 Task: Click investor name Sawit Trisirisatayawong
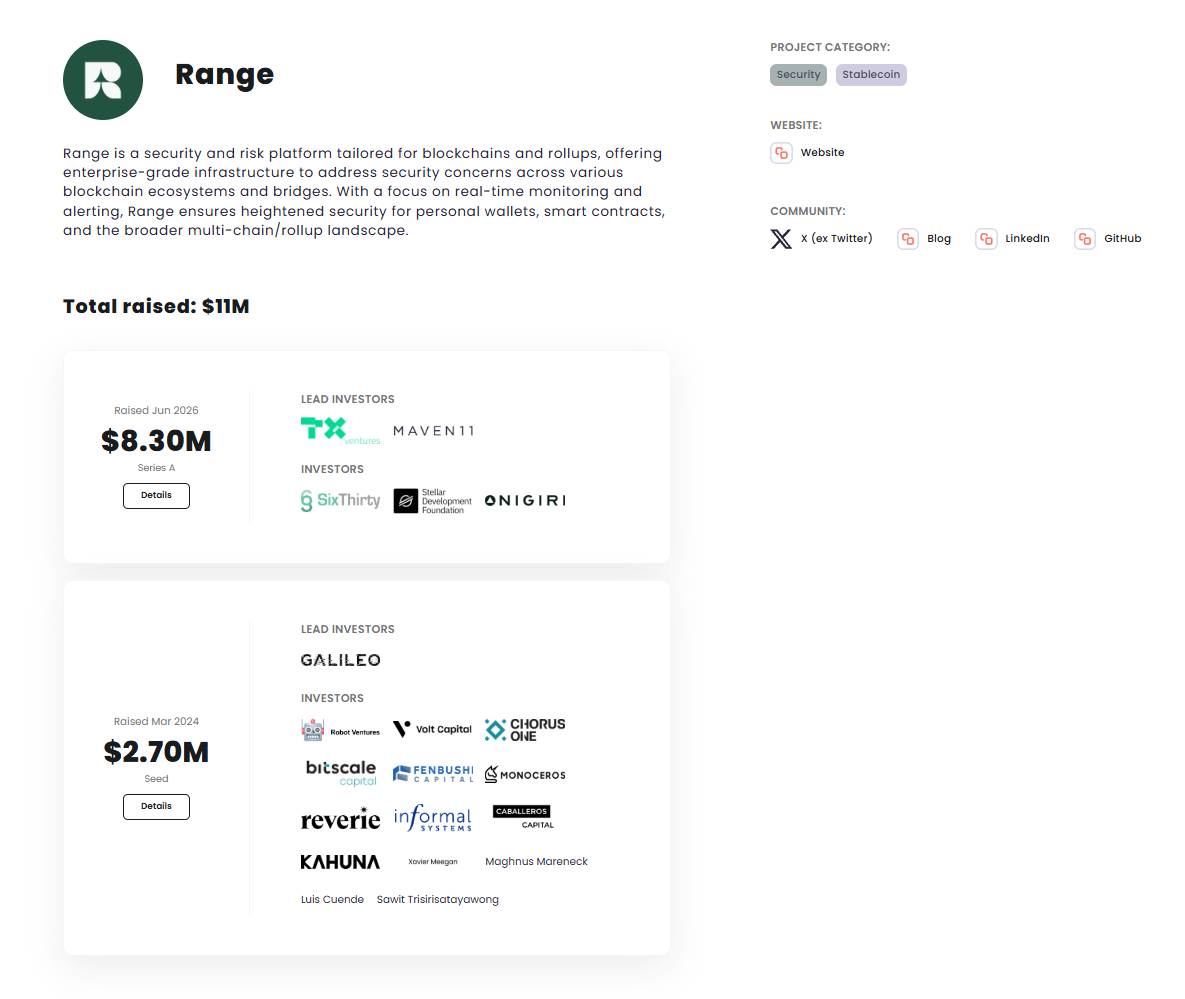coord(438,899)
